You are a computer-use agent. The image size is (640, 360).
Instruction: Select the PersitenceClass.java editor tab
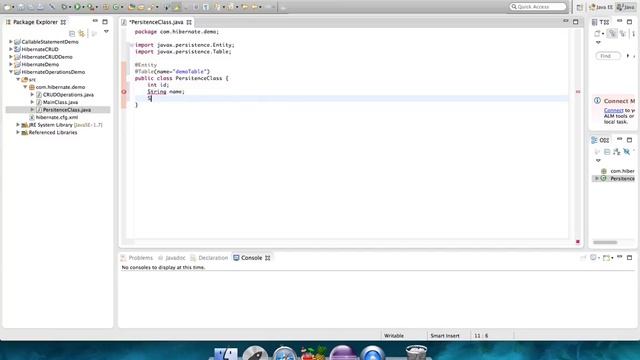(x=156, y=22)
